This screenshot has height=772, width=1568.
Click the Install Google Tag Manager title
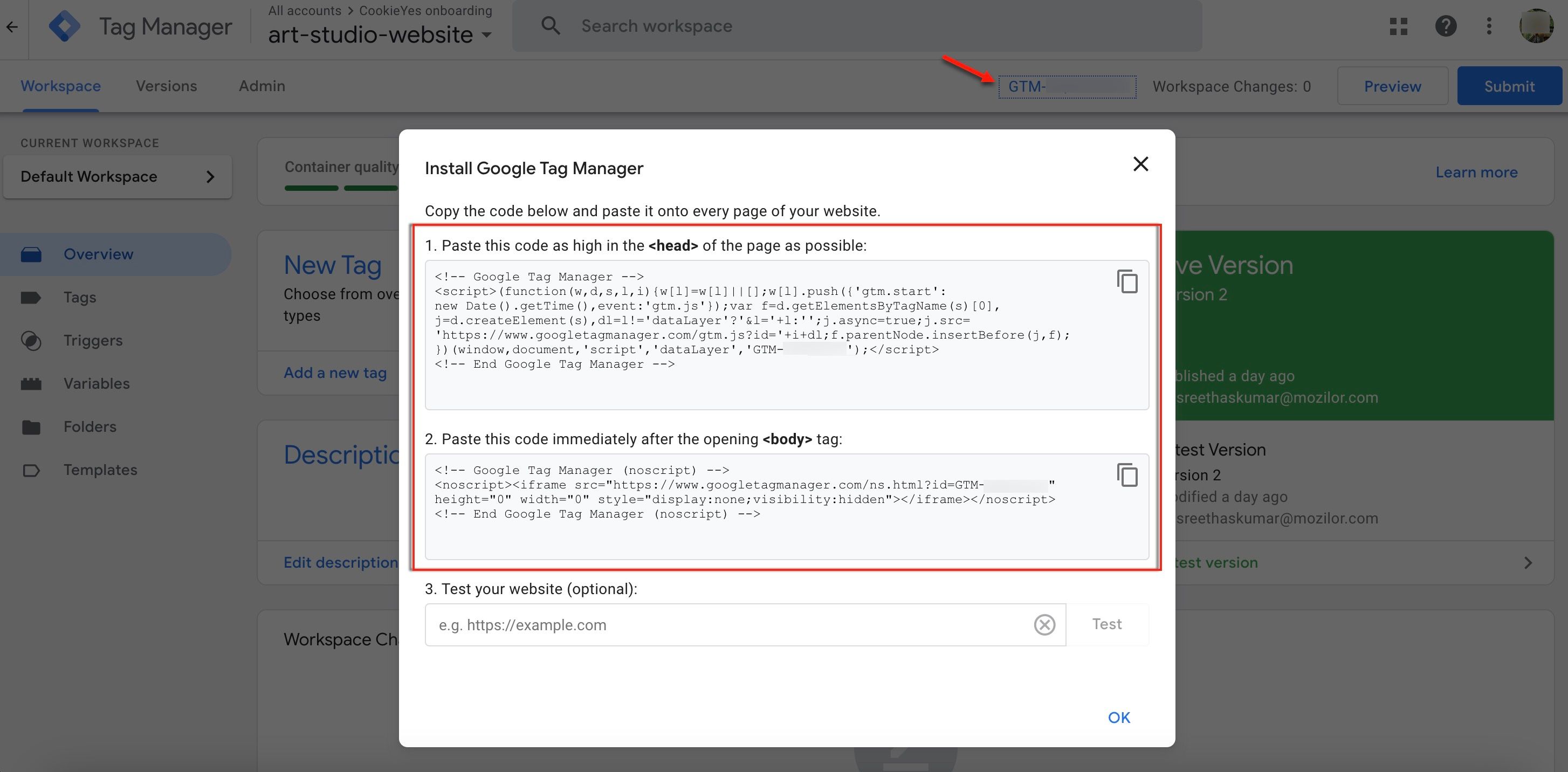[534, 169]
